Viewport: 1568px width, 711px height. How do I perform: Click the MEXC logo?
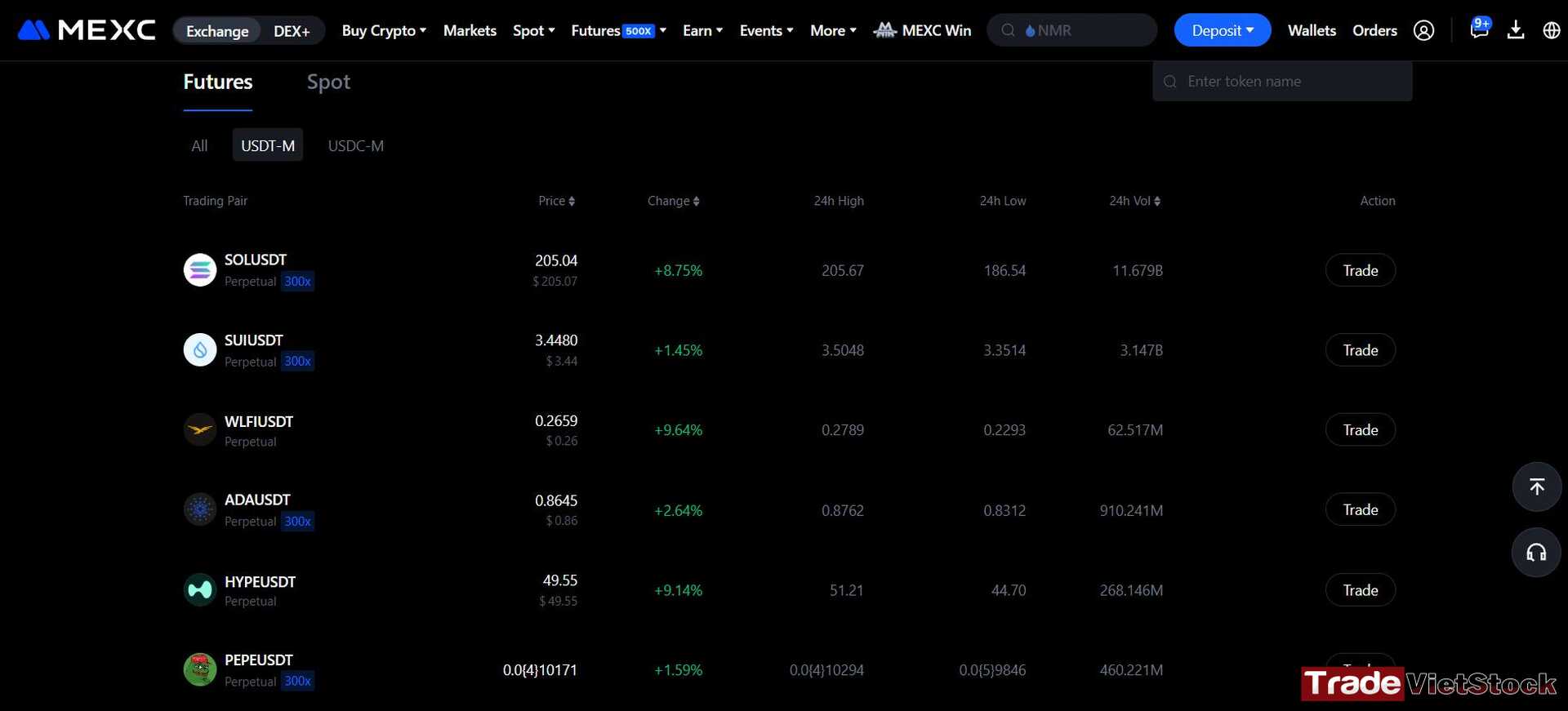click(x=87, y=30)
